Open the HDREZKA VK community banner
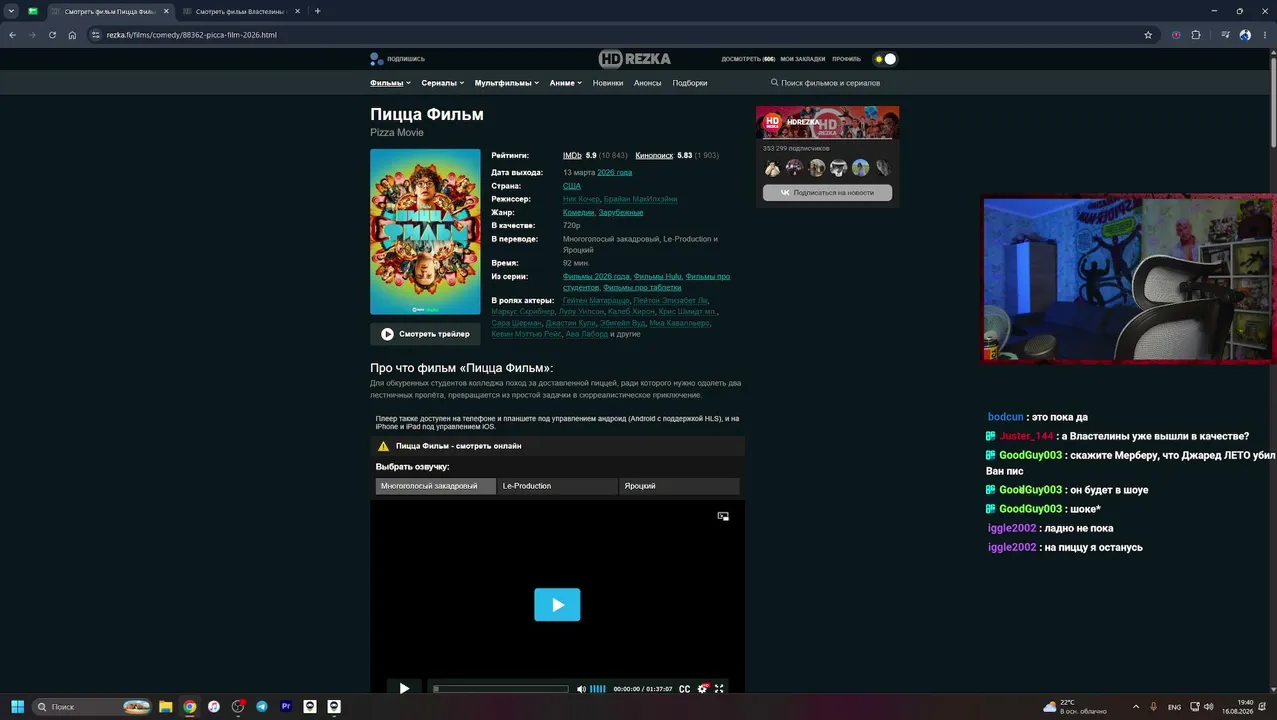1277x720 pixels. [827, 122]
